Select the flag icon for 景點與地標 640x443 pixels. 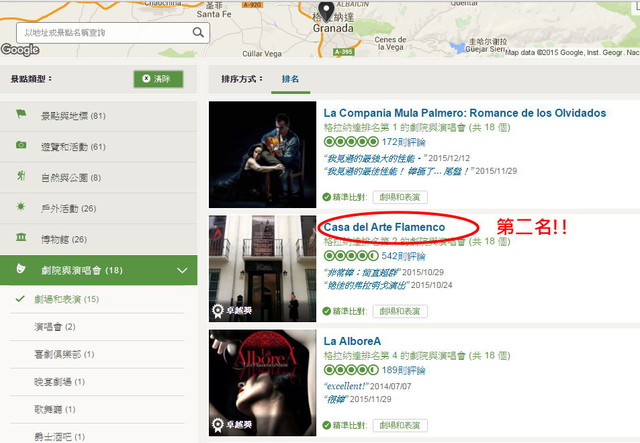21,114
